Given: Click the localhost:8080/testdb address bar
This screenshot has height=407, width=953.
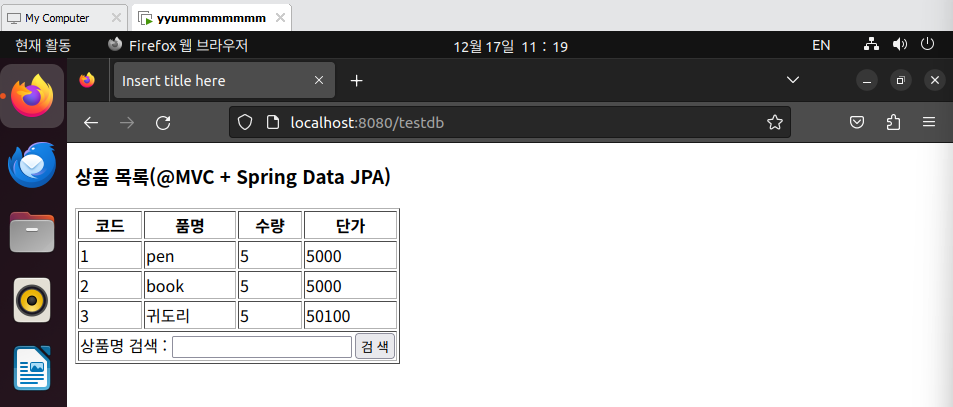Looking at the screenshot, I should [x=509, y=123].
